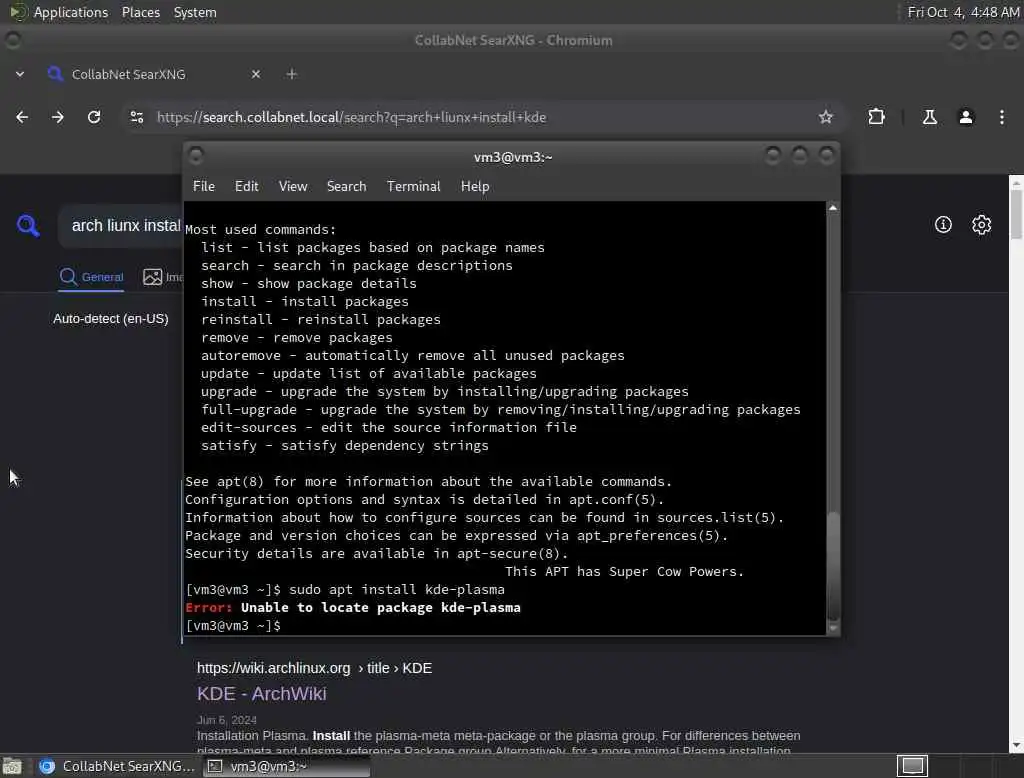1024x778 pixels.
Task: Select the General search category tab
Action: coord(91,277)
